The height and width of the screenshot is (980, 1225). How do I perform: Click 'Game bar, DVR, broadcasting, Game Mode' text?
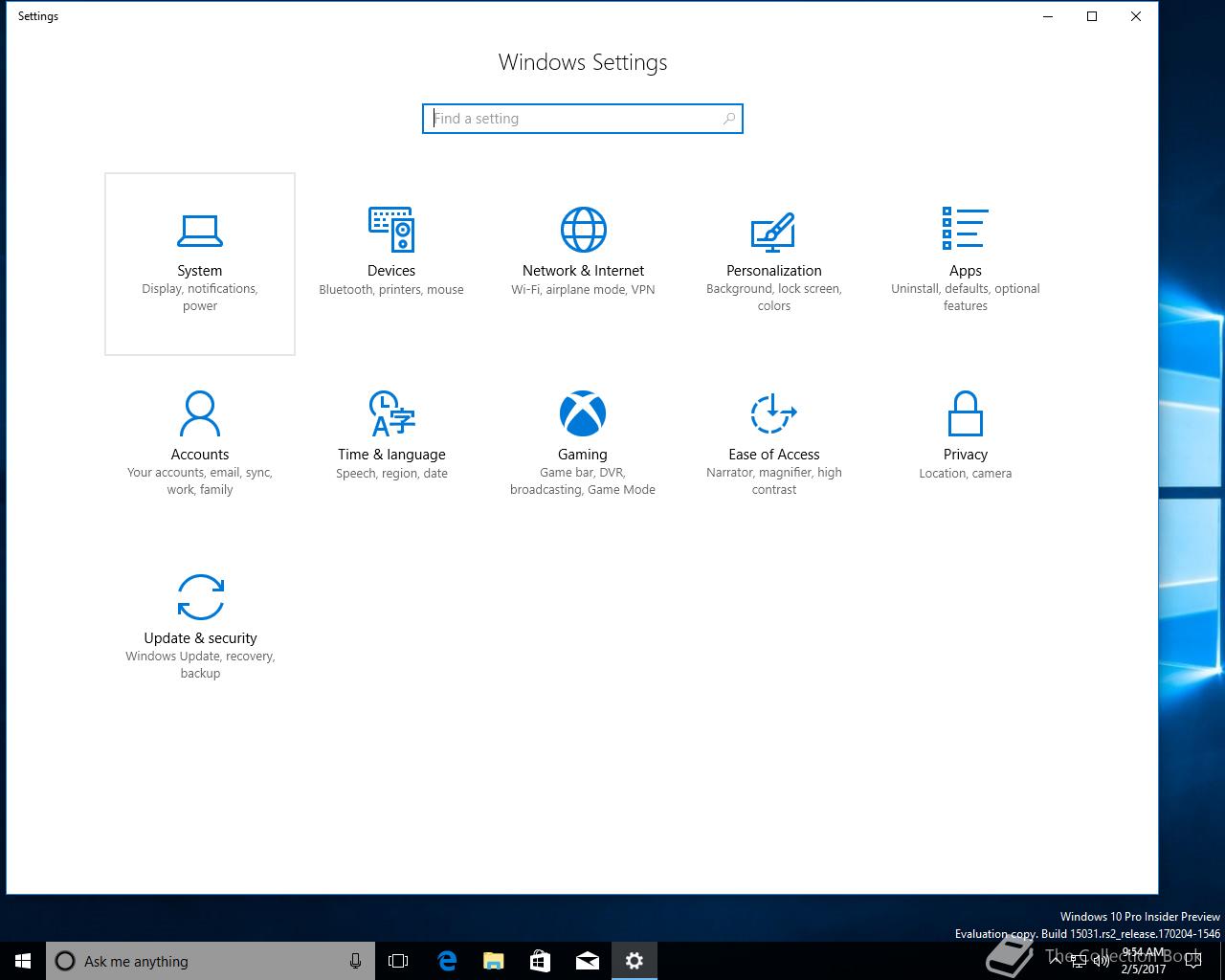(583, 481)
